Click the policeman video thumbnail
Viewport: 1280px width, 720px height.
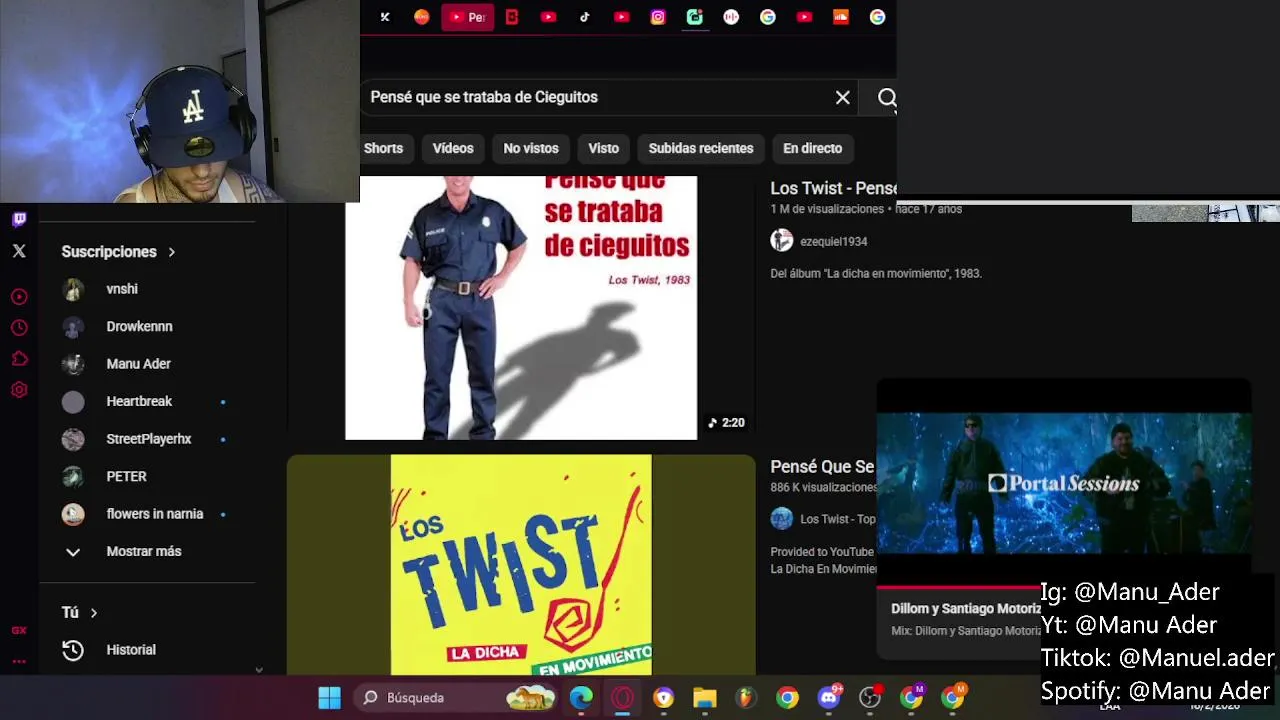[x=521, y=308]
